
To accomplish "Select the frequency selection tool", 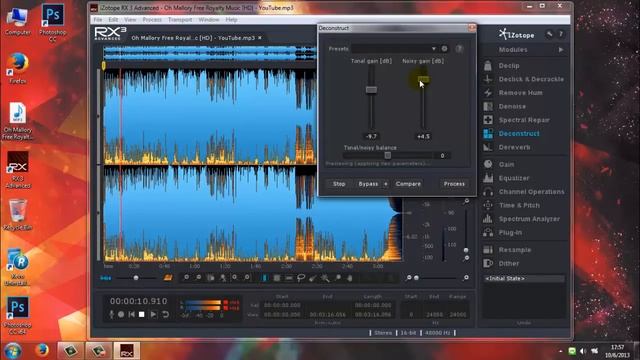I will 289,278.
